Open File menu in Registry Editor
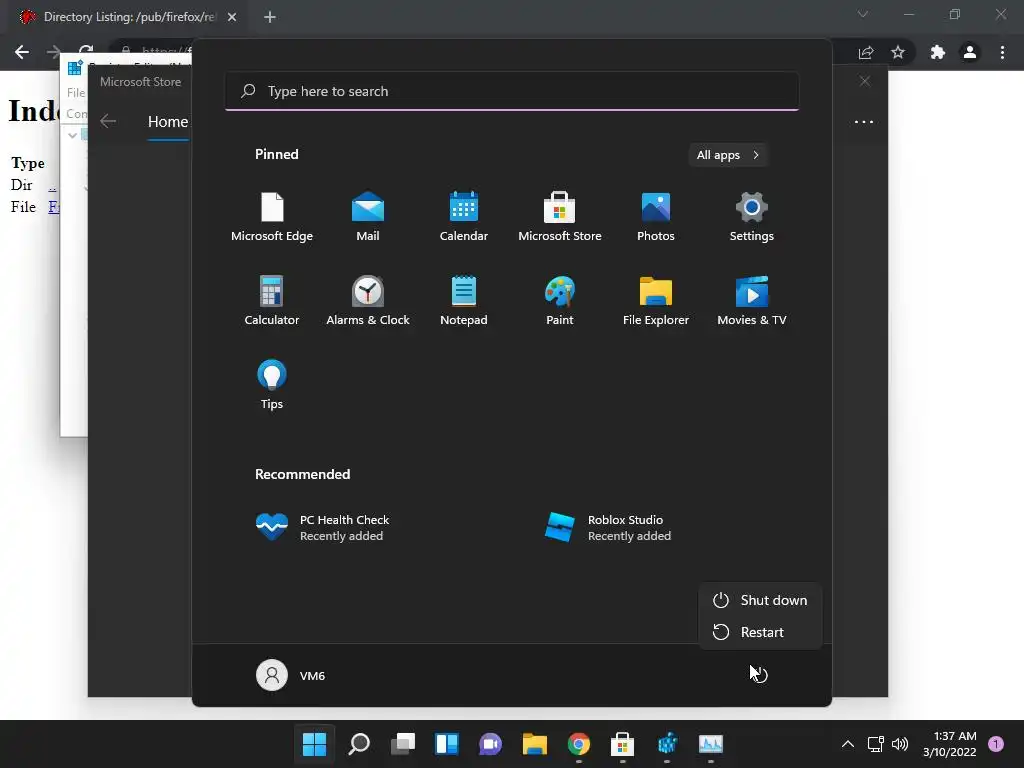 point(76,93)
